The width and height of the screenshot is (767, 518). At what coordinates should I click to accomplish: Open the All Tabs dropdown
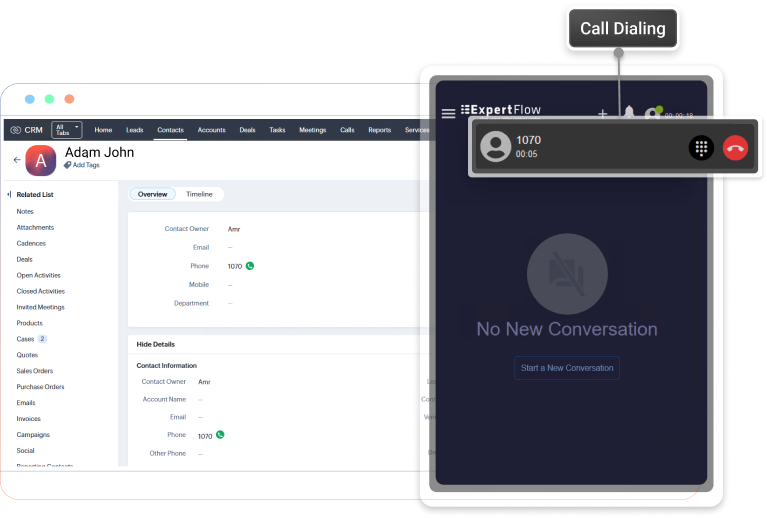(x=67, y=130)
